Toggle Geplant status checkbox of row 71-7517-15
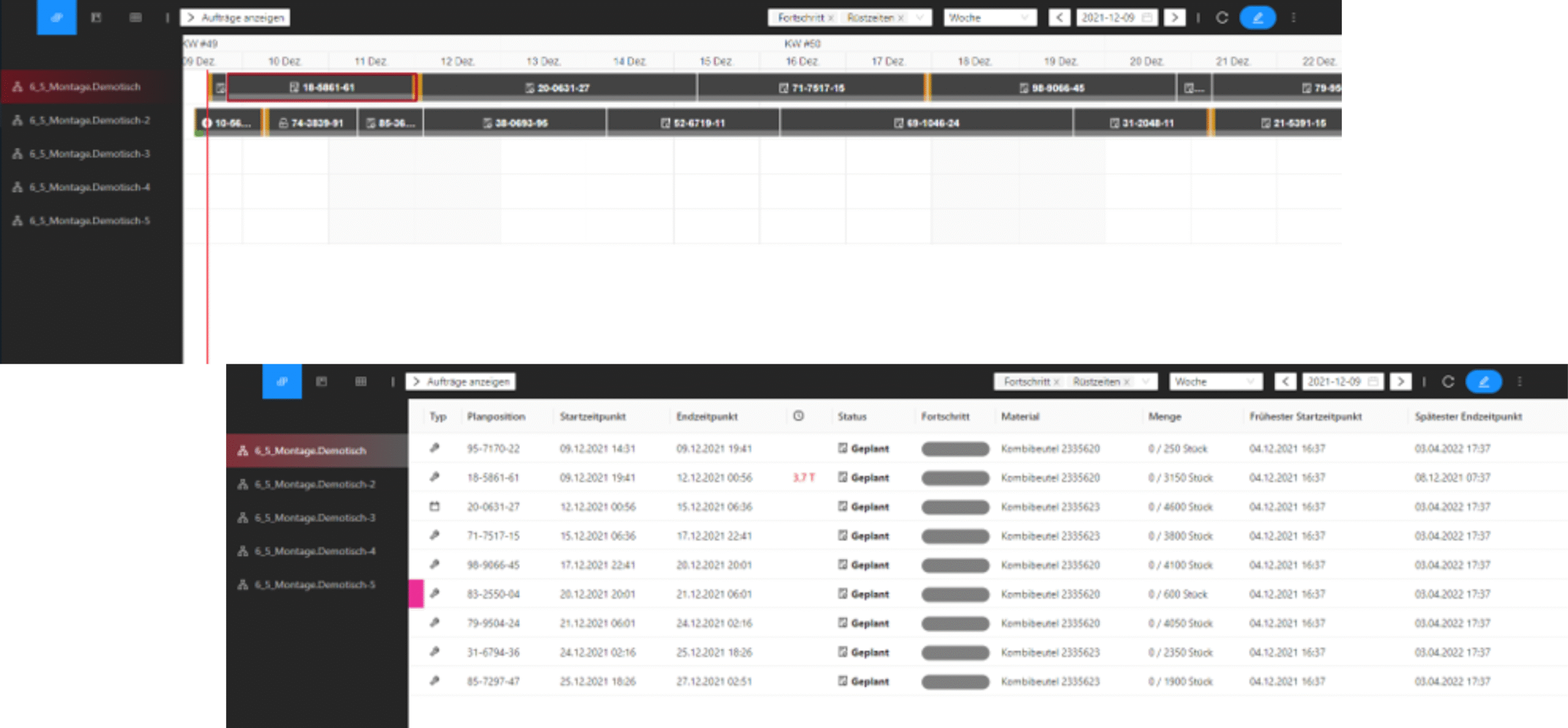This screenshot has height=728, width=1568. click(843, 536)
